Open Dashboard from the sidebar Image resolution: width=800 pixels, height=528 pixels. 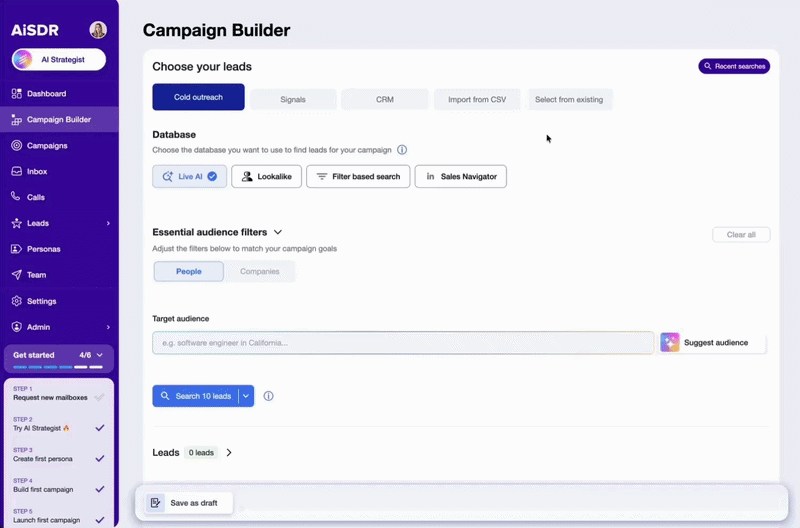point(46,94)
